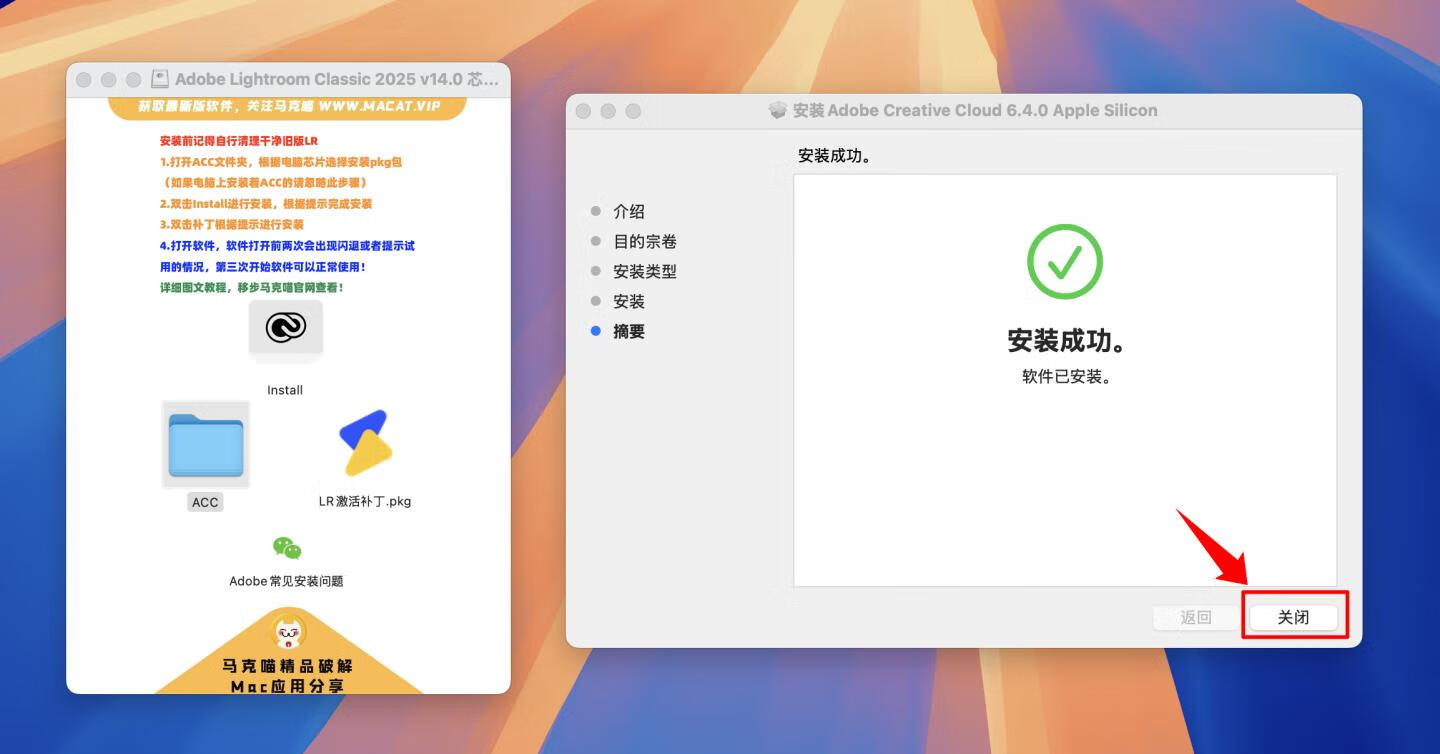Click the installer window title text
The width and height of the screenshot is (1440, 754).
[975, 111]
